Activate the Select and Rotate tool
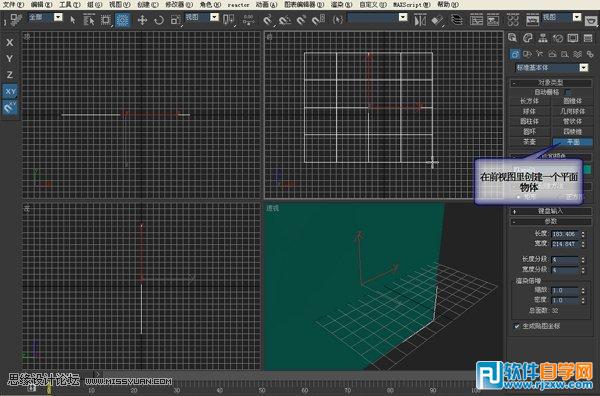The image size is (600, 396). (159, 20)
